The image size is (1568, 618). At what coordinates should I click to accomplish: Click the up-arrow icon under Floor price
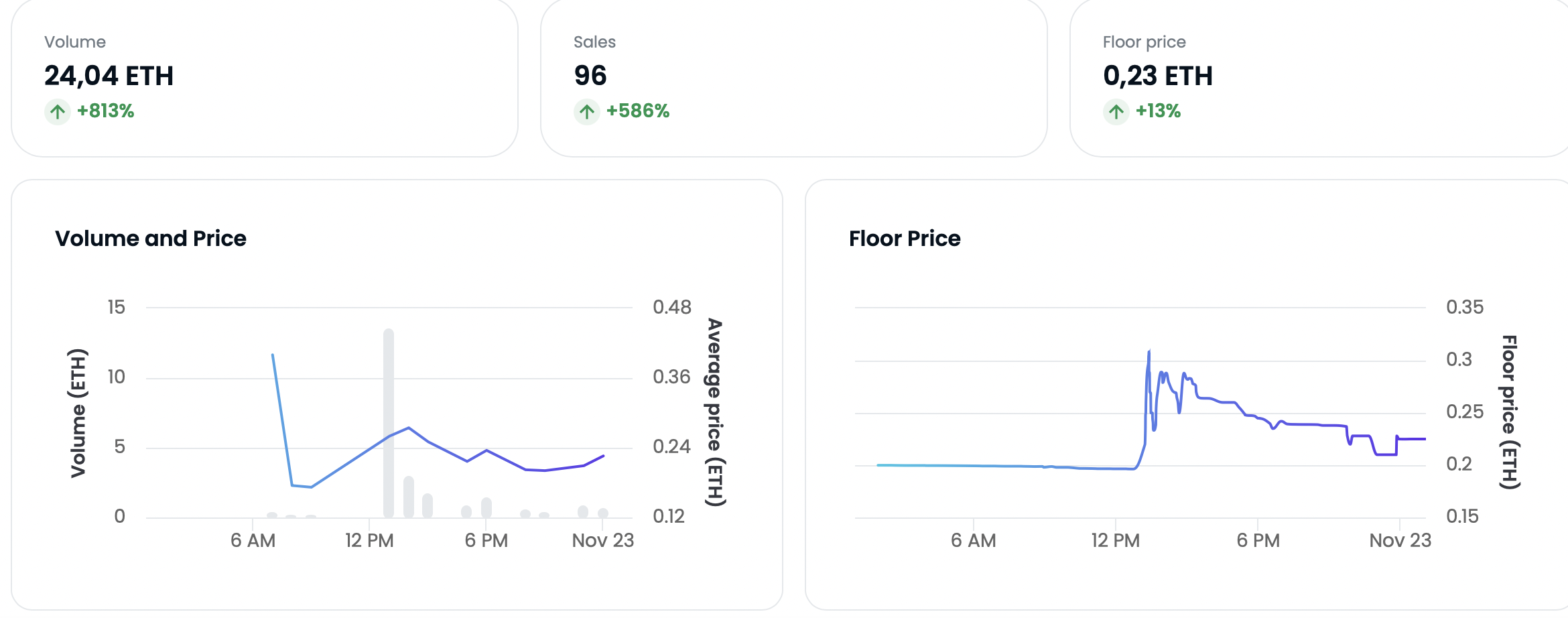1116,111
